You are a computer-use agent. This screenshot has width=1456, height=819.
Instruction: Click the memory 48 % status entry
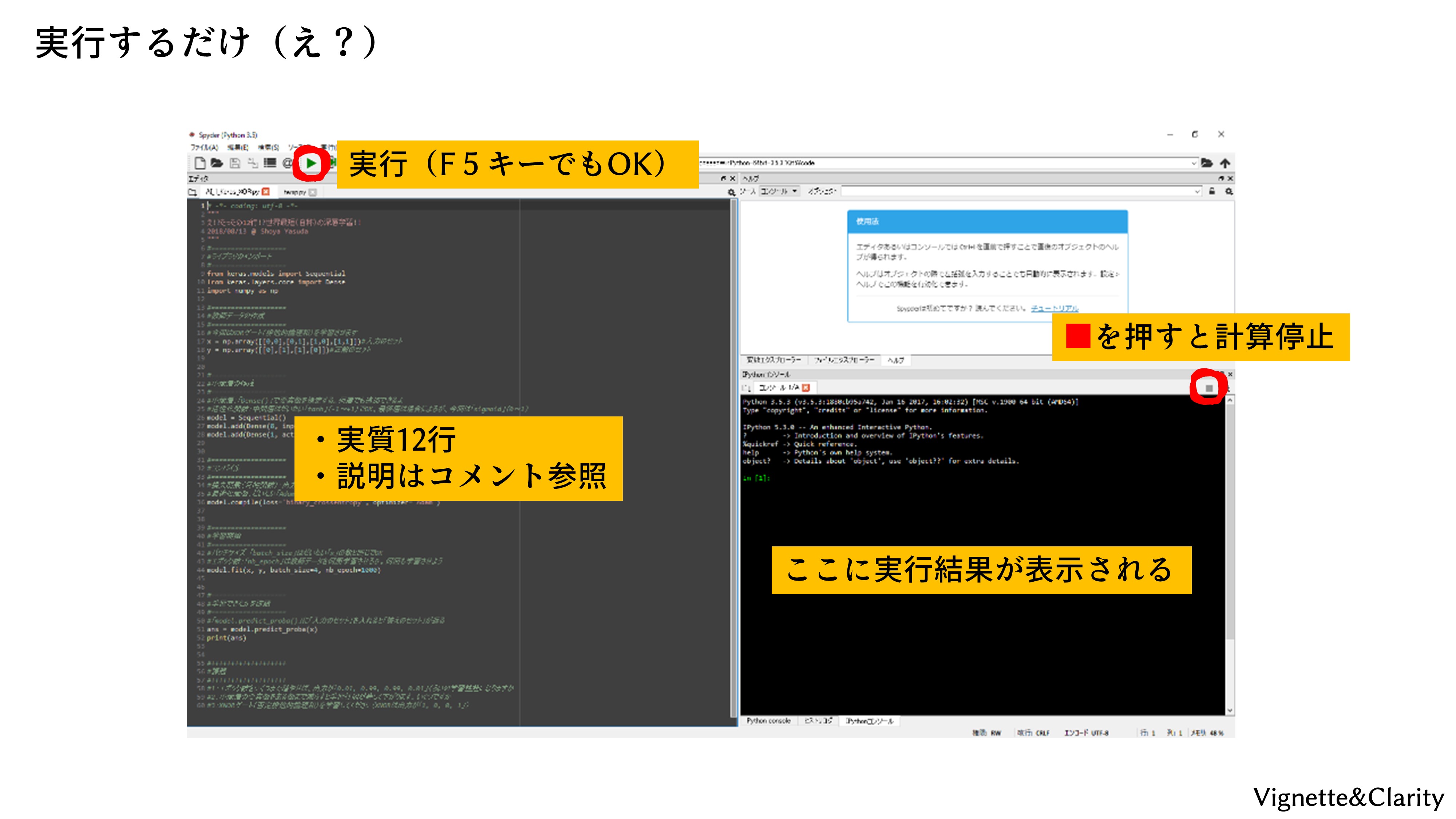click(1207, 733)
